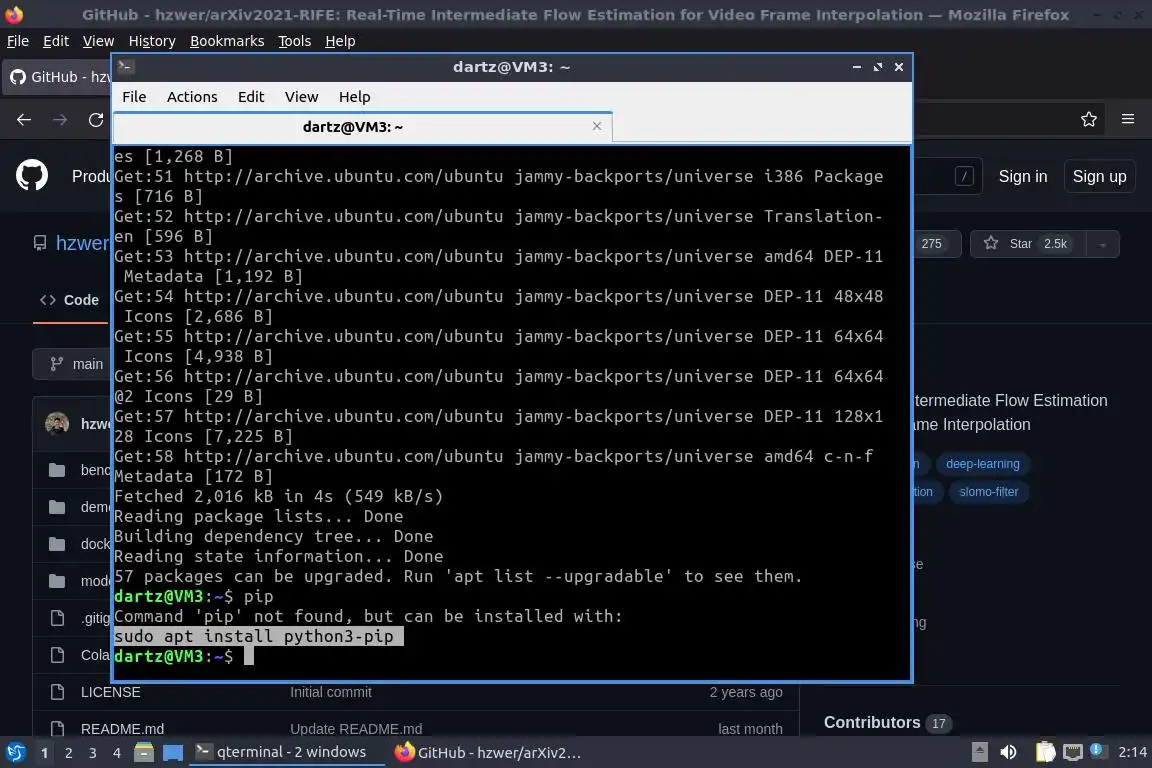Go forward in Firefox
This screenshot has width=1152, height=768.
click(60, 120)
